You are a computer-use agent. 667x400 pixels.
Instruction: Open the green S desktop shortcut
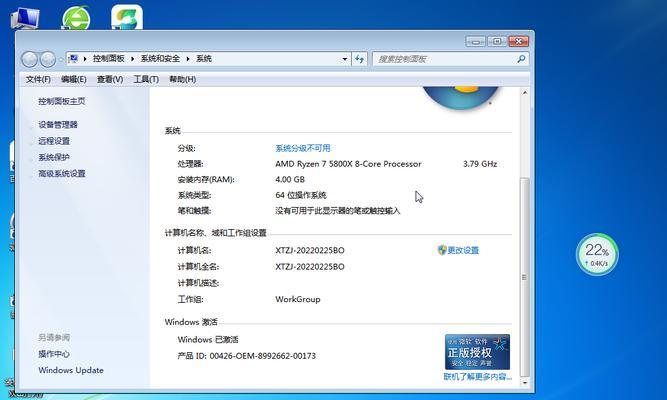tap(125, 17)
